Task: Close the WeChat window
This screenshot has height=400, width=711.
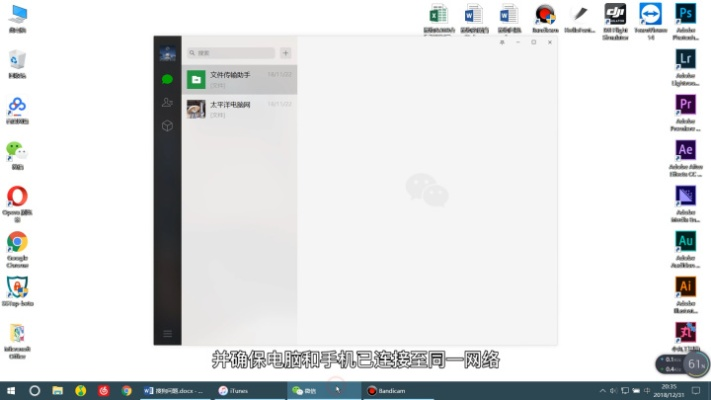Action: (x=550, y=42)
